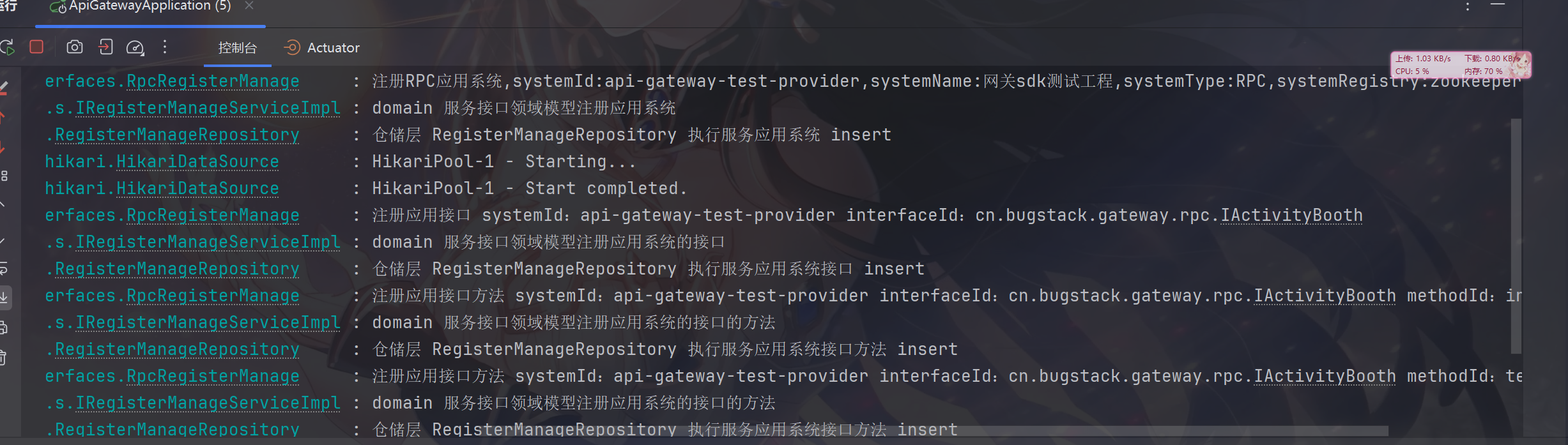
Task: Close the ApiGatewayApplication (5) run tab
Action: pos(249,6)
